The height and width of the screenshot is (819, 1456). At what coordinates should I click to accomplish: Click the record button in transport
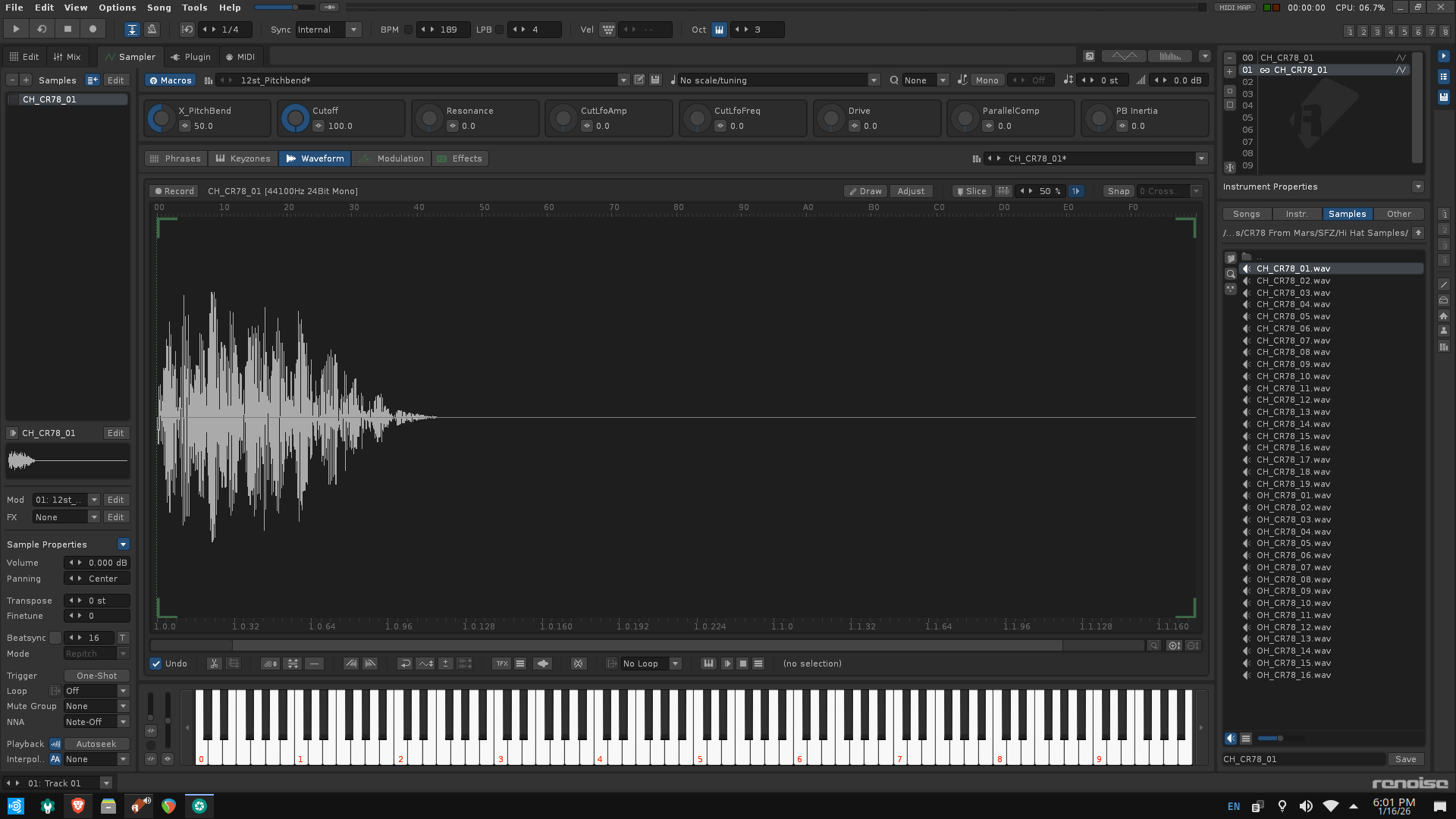(93, 29)
